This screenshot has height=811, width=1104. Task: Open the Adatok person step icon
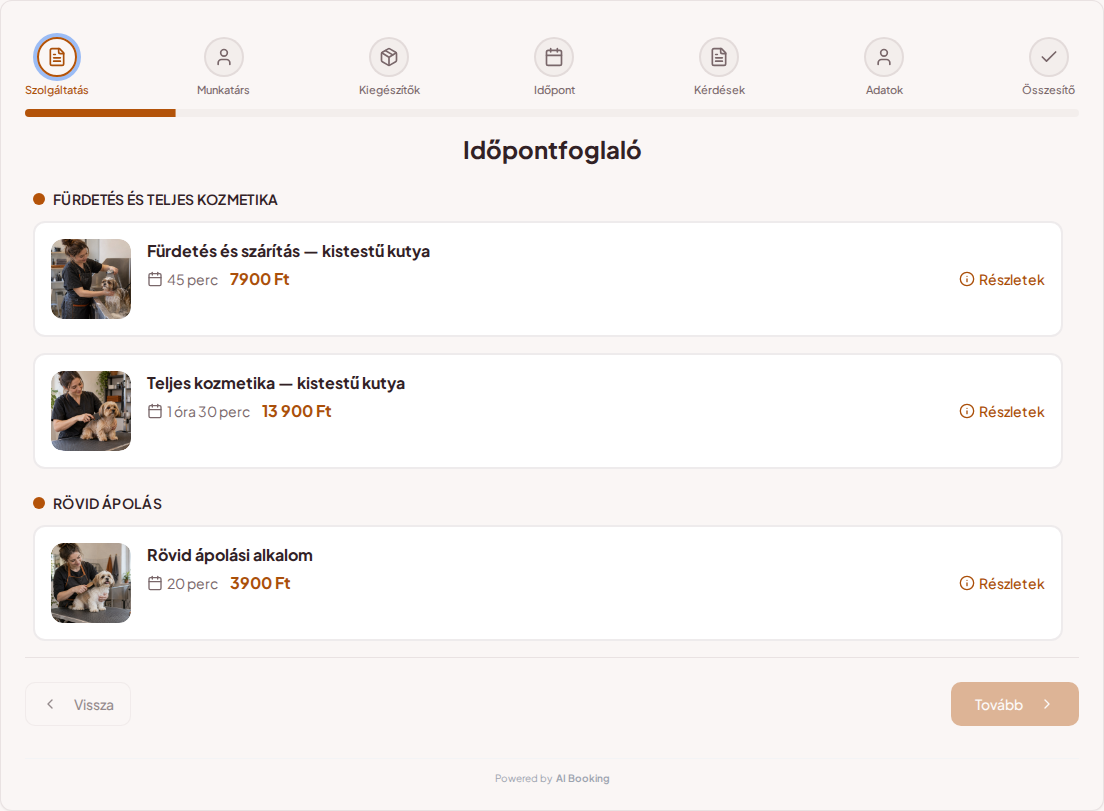click(884, 57)
